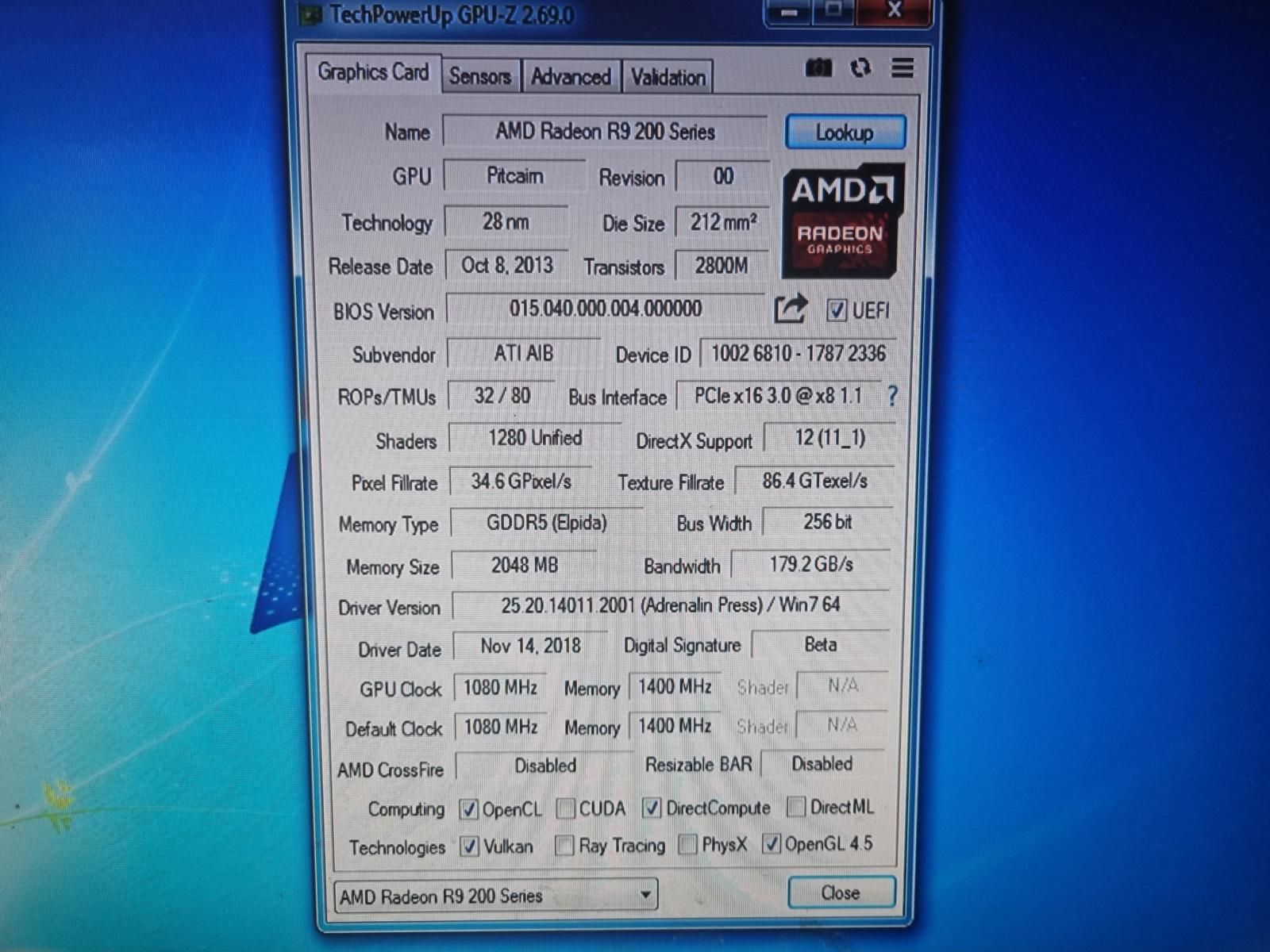Viewport: 1270px width, 952px height.
Task: Click the ROPs/TMUs value 32 / 80
Action: click(x=502, y=395)
